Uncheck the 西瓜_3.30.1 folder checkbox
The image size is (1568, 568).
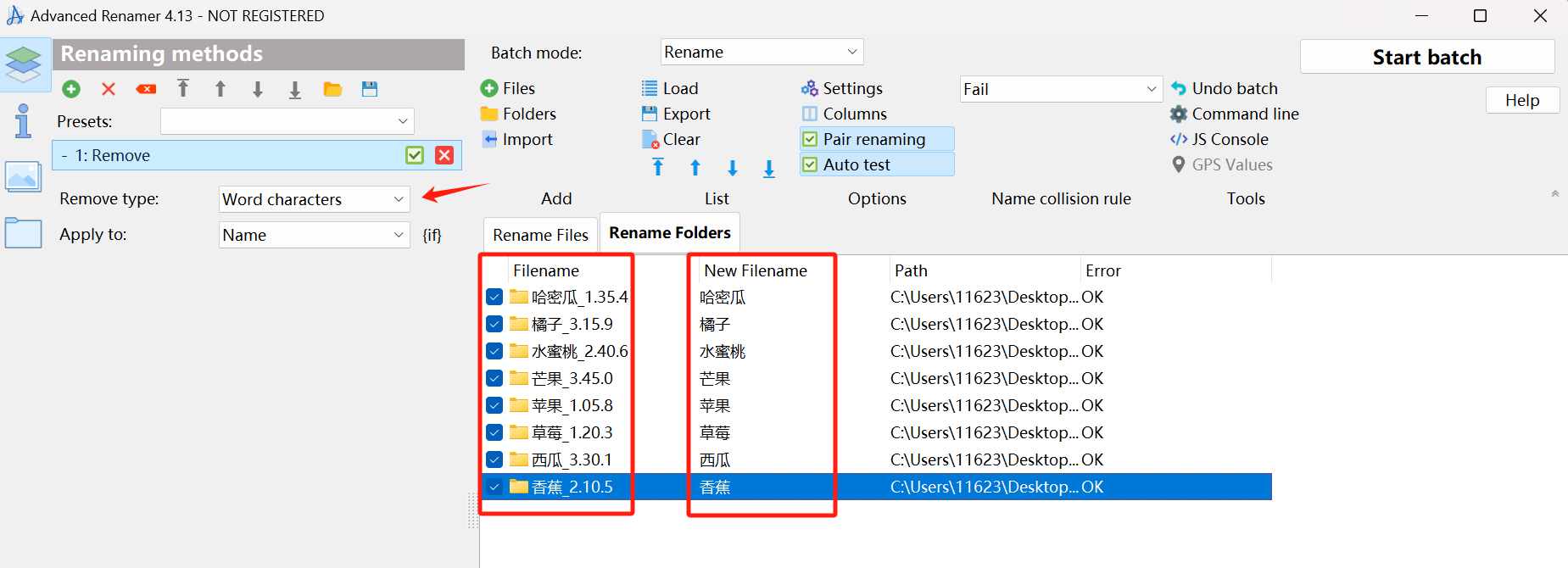click(494, 459)
